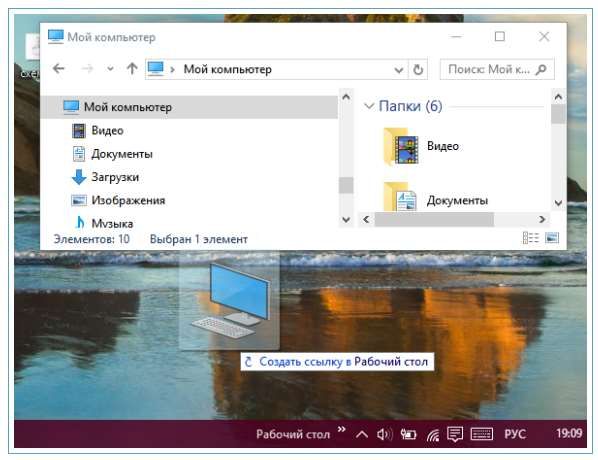Go up one folder level
Screen dimensions: 598x460
tap(132, 69)
